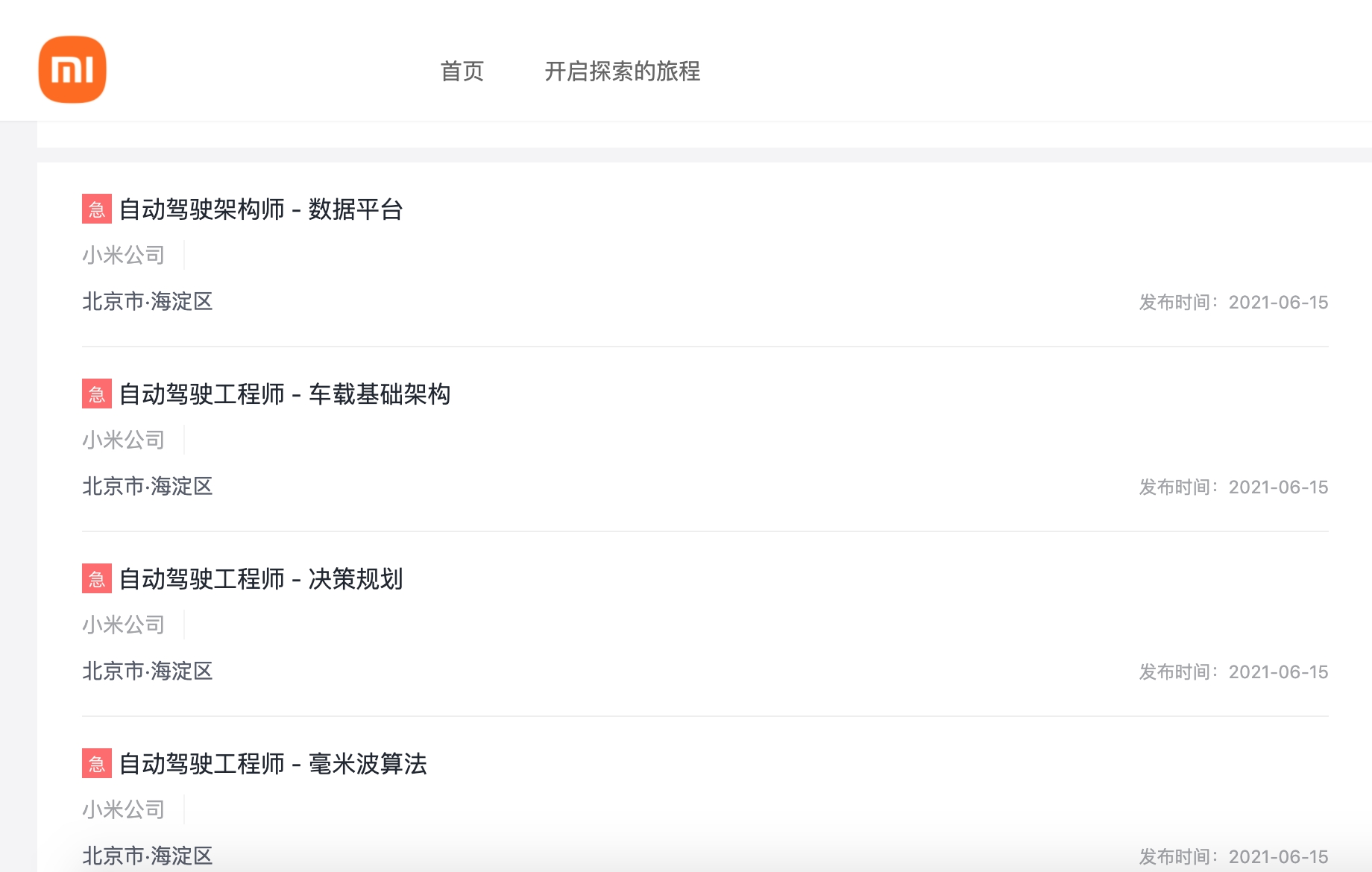Image resolution: width=1372 pixels, height=872 pixels.
Task: Click the 急 badge beside 车载基础架构
Action: [x=95, y=395]
